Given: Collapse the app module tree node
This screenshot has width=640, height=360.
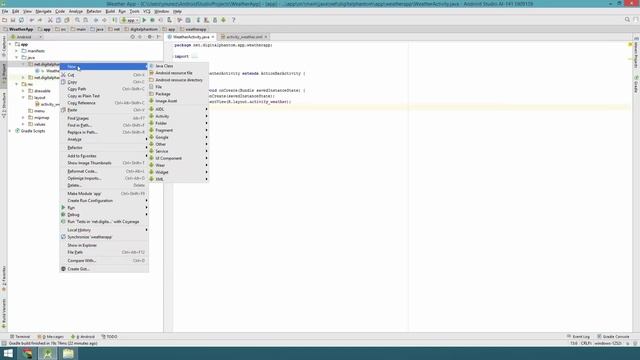Looking at the screenshot, I should 10,44.
